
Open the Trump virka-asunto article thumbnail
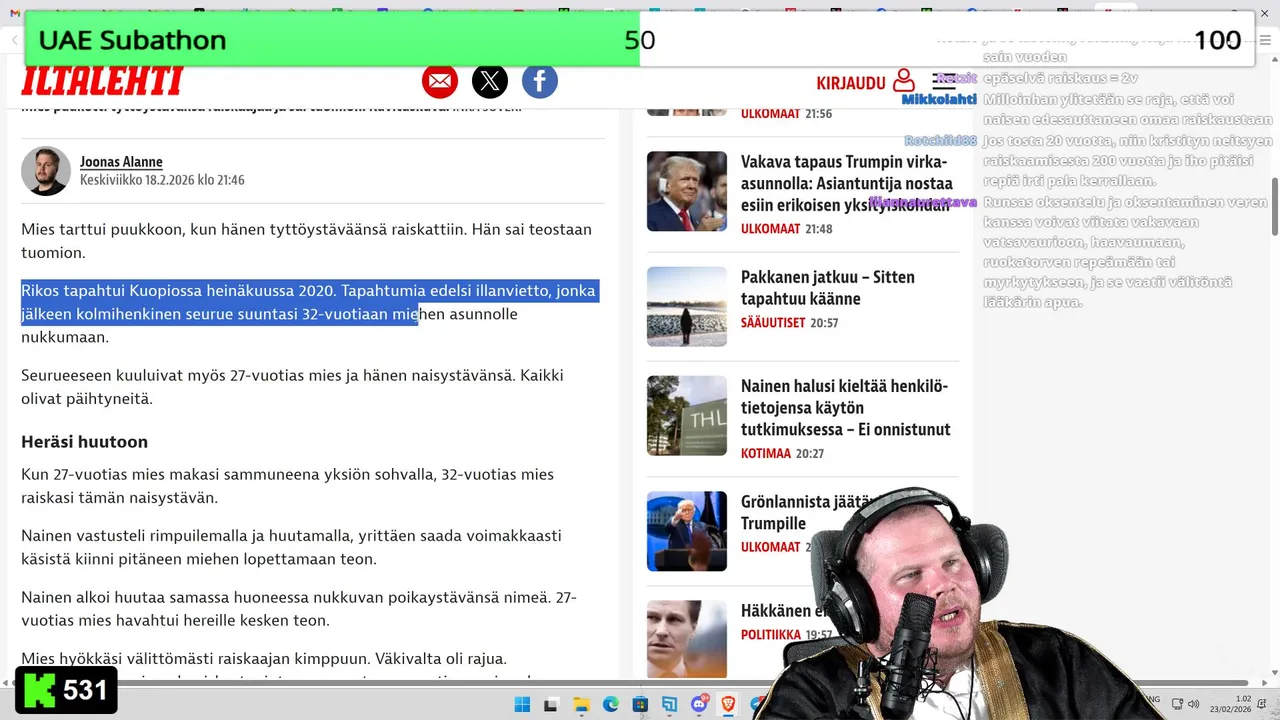coord(687,191)
